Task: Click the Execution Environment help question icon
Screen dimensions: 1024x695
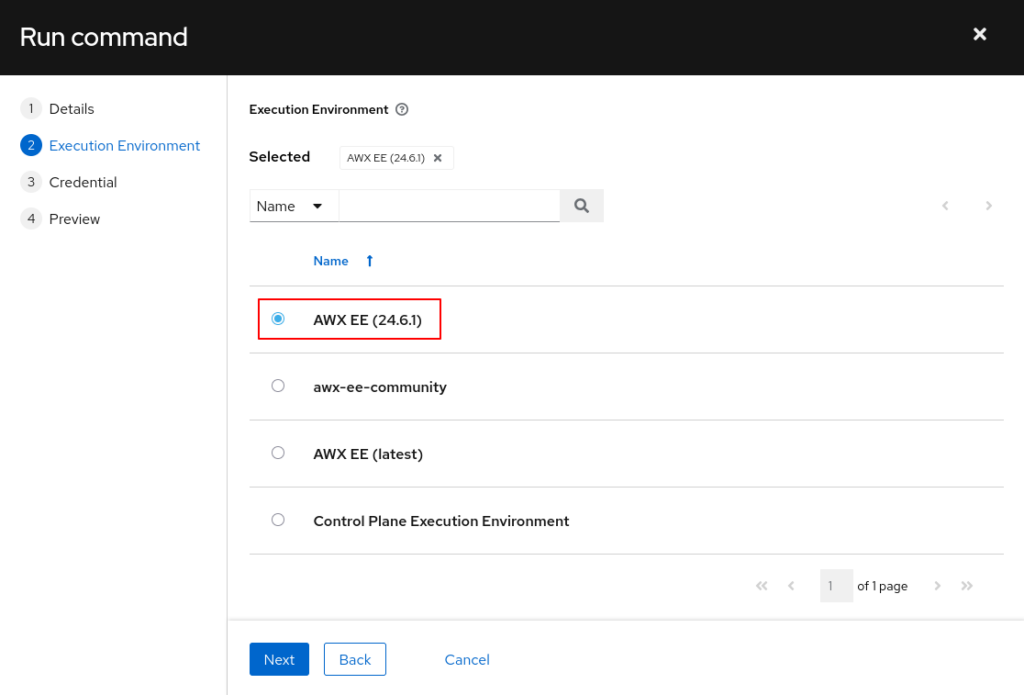Action: click(x=402, y=110)
